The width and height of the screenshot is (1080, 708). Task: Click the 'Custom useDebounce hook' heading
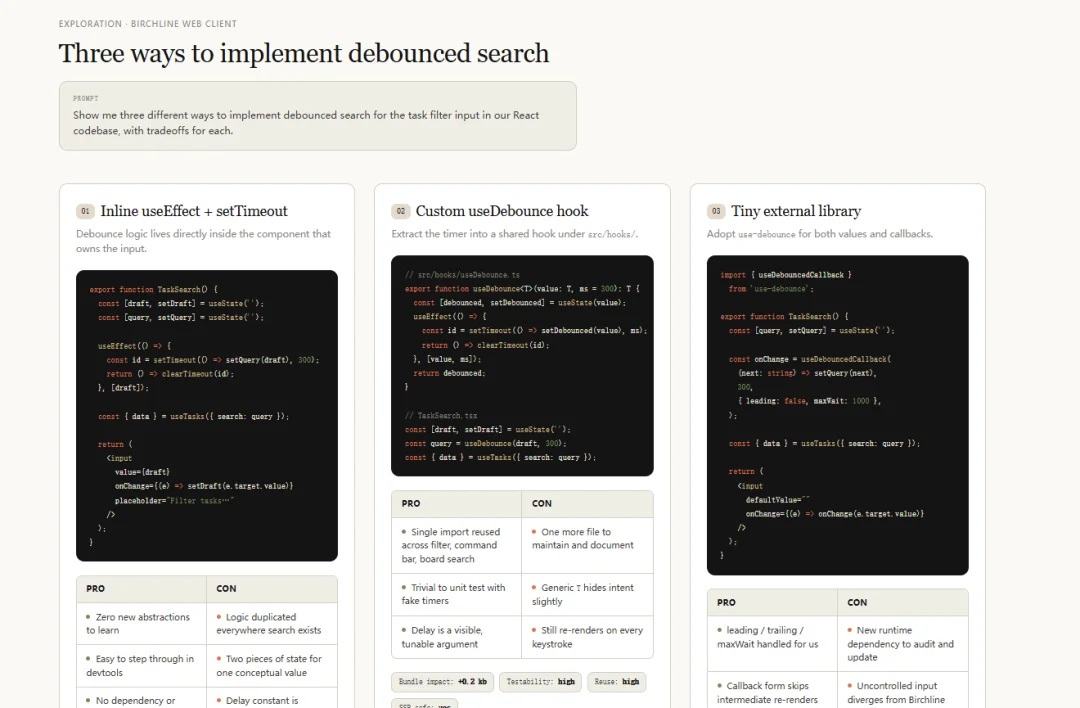[x=502, y=211]
